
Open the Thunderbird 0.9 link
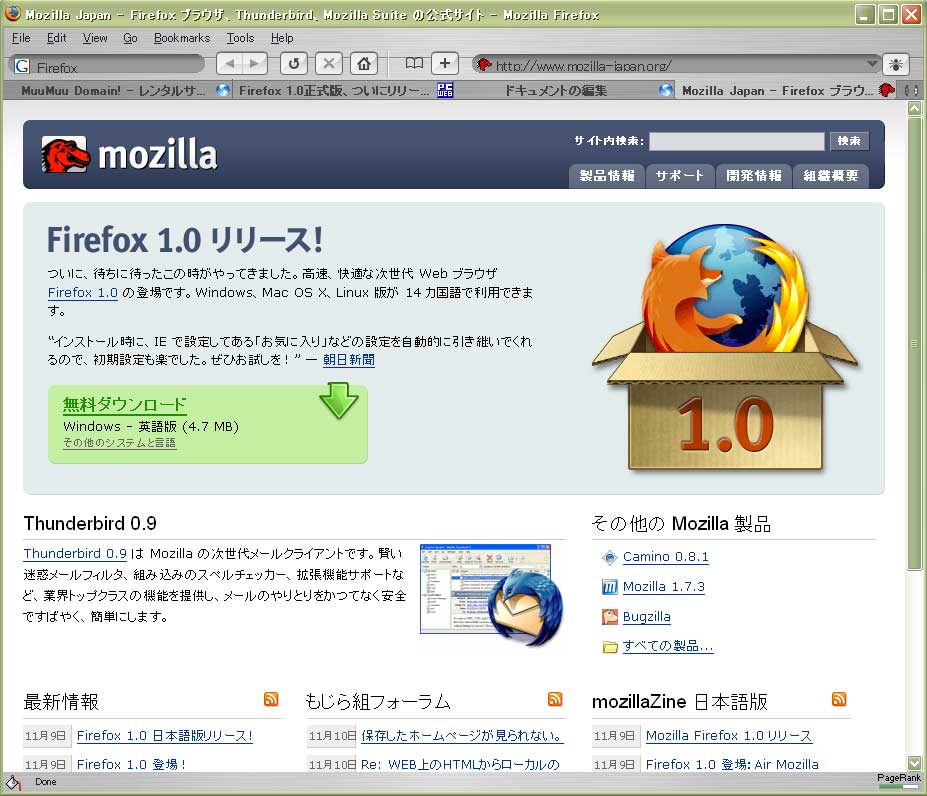(75, 554)
